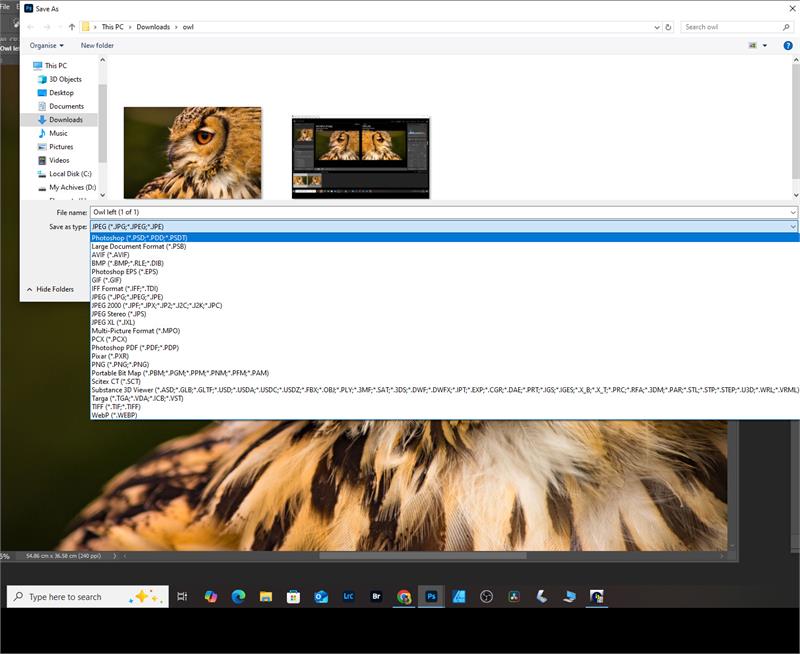Viewport: 800px width, 654px height.
Task: Open Lightroom Classic from the taskbar
Action: coord(348,596)
